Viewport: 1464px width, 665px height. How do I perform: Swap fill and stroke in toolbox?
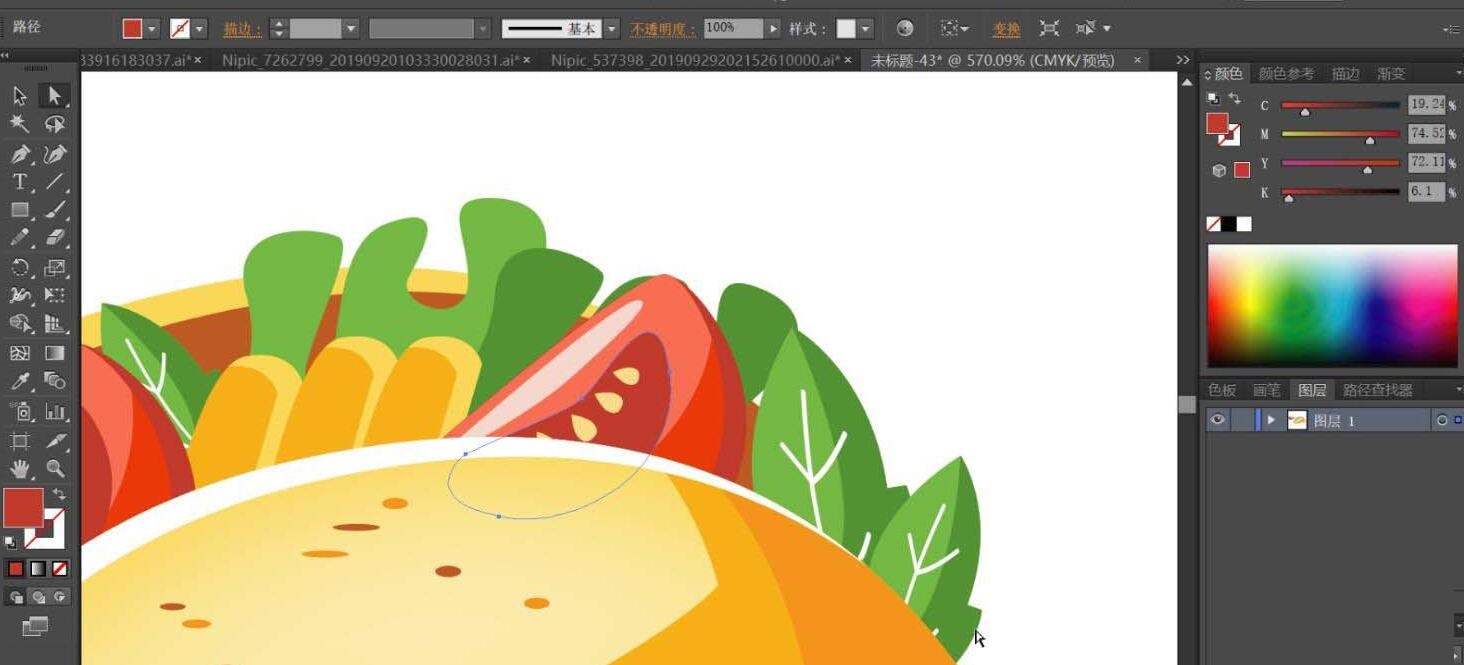click(59, 495)
